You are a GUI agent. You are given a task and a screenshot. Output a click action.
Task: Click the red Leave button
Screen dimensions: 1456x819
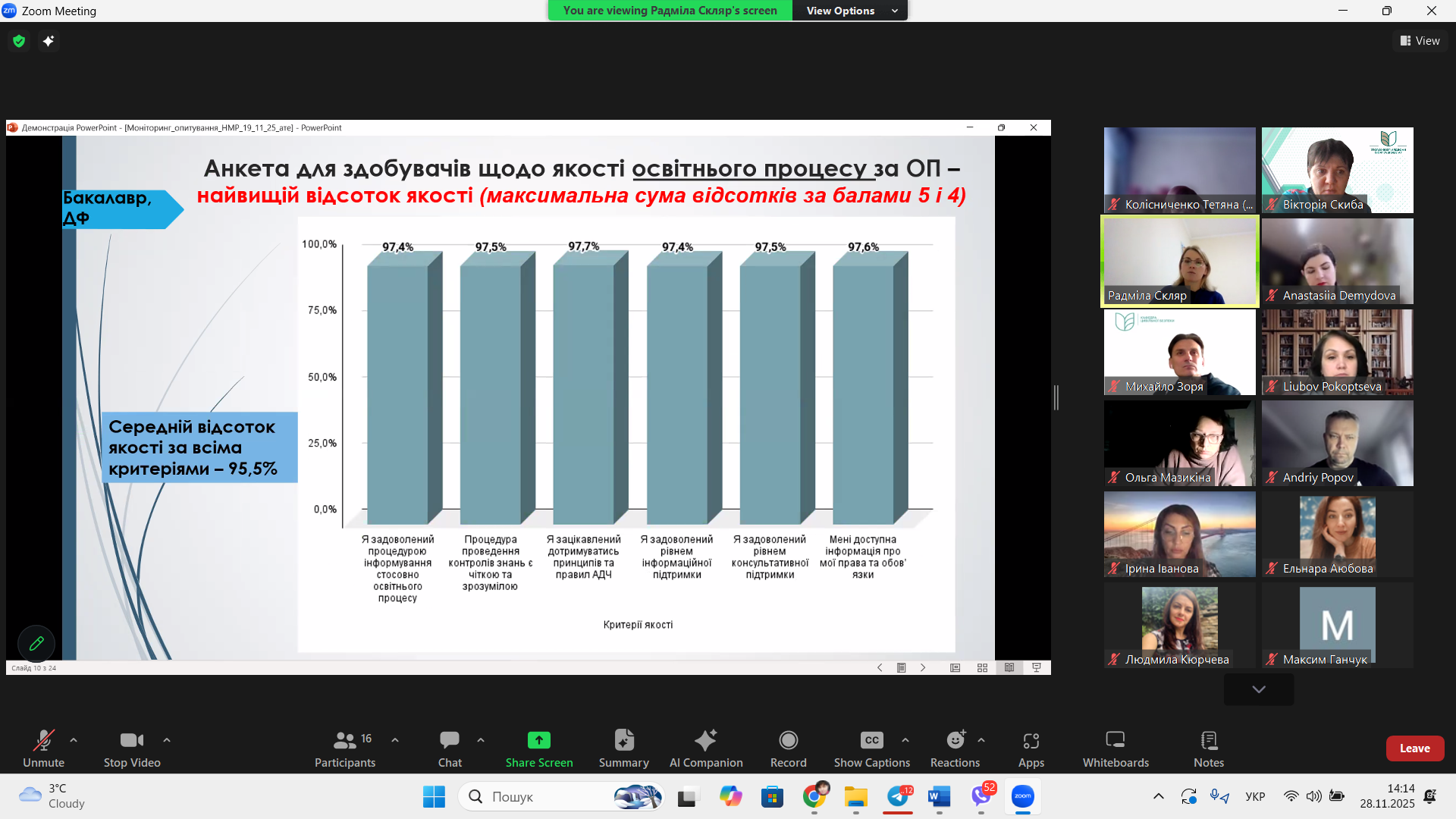[1414, 748]
